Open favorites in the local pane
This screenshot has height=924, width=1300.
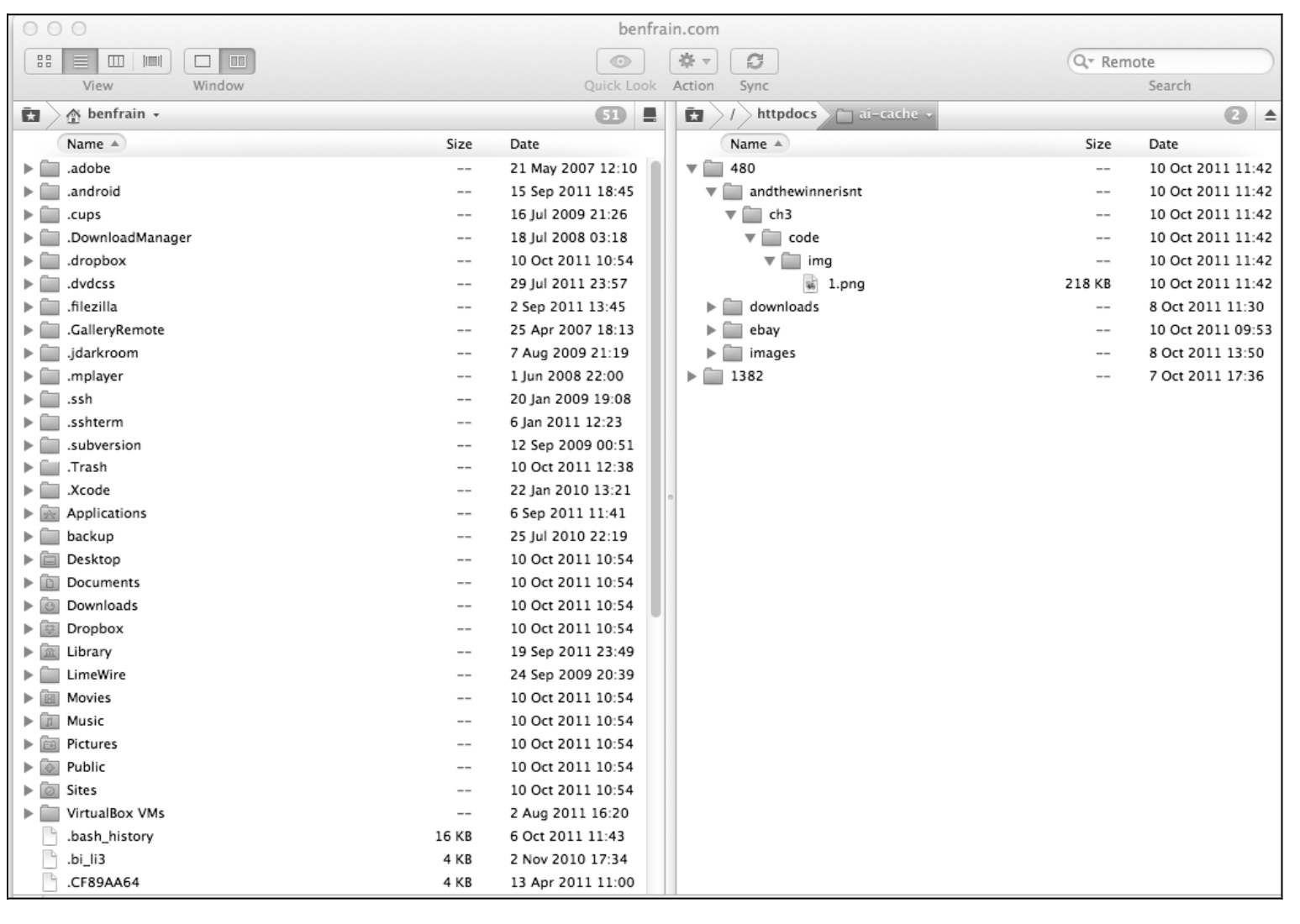[31, 115]
